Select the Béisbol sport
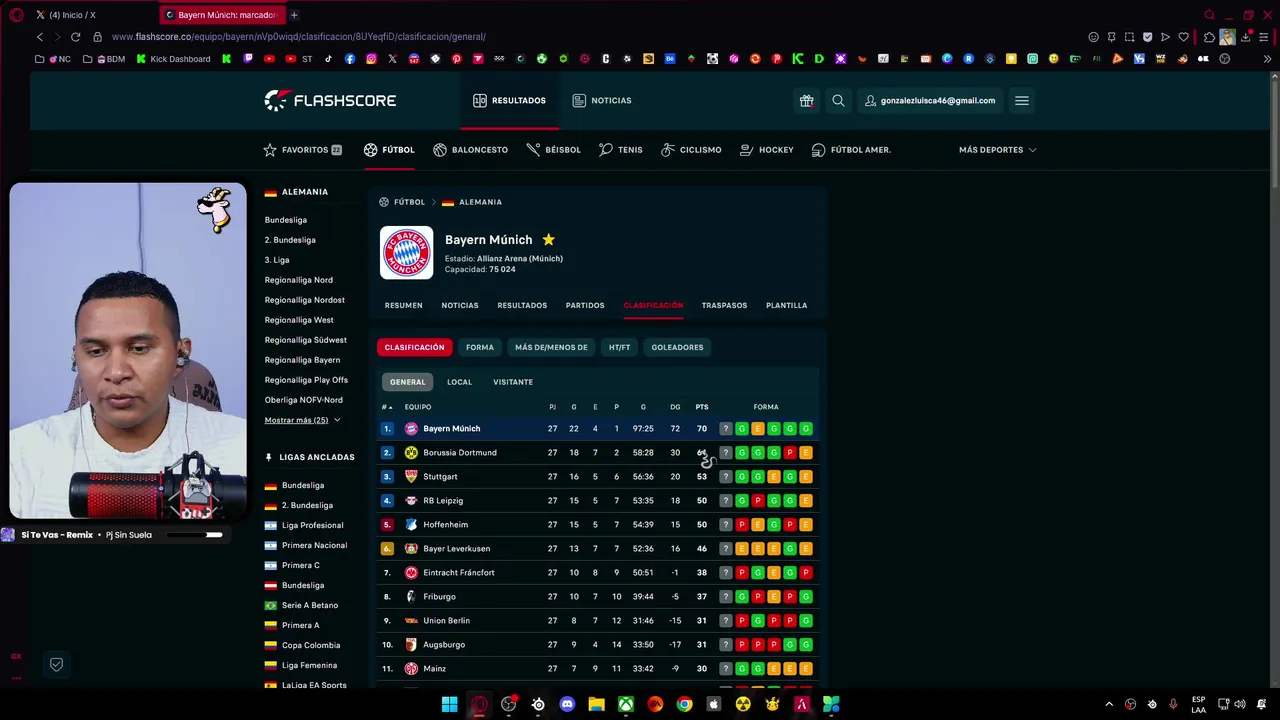 (x=553, y=150)
